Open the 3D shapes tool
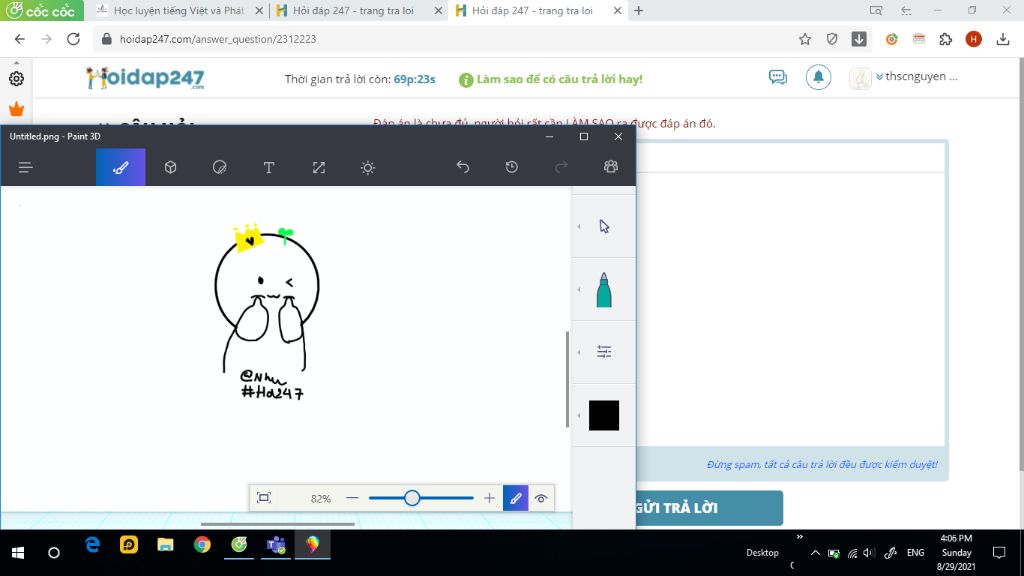 (170, 167)
